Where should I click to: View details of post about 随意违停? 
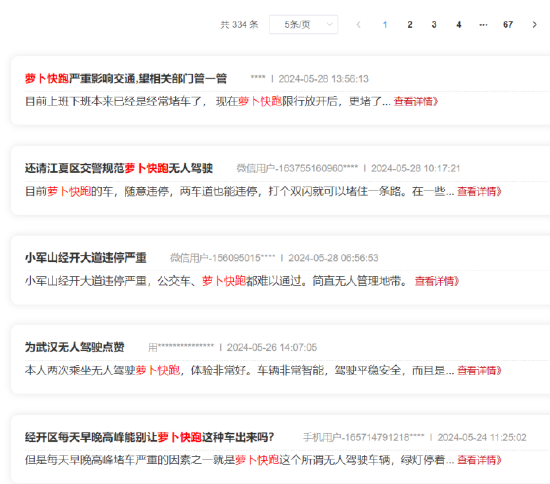click(479, 191)
